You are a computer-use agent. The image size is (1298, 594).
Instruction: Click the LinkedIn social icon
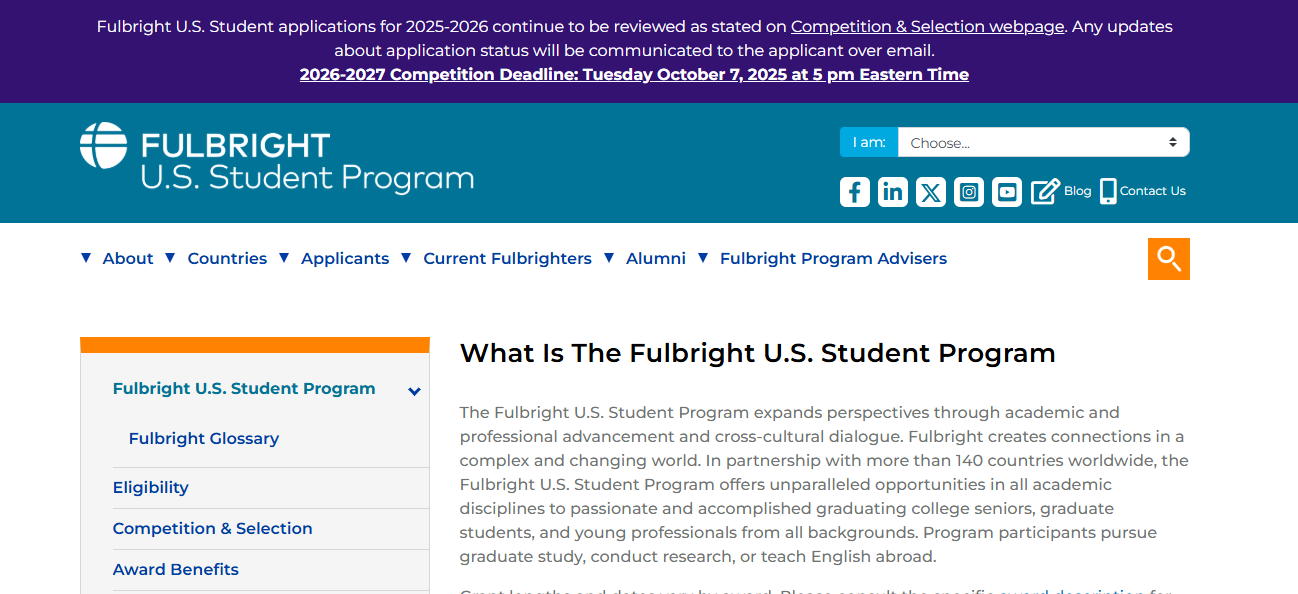[893, 191]
